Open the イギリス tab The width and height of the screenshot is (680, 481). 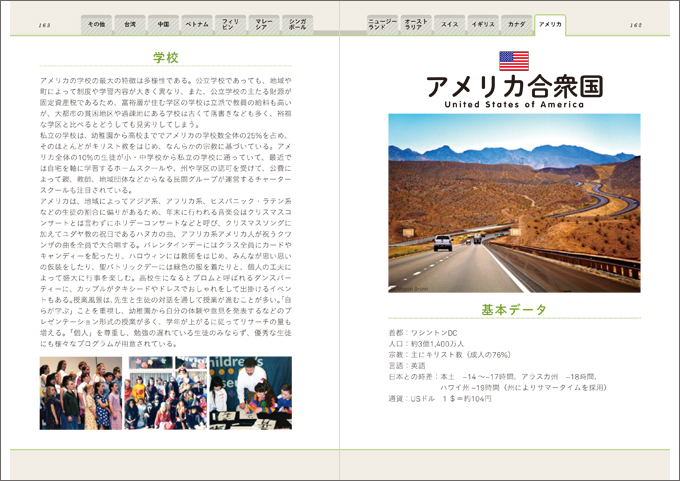[483, 25]
